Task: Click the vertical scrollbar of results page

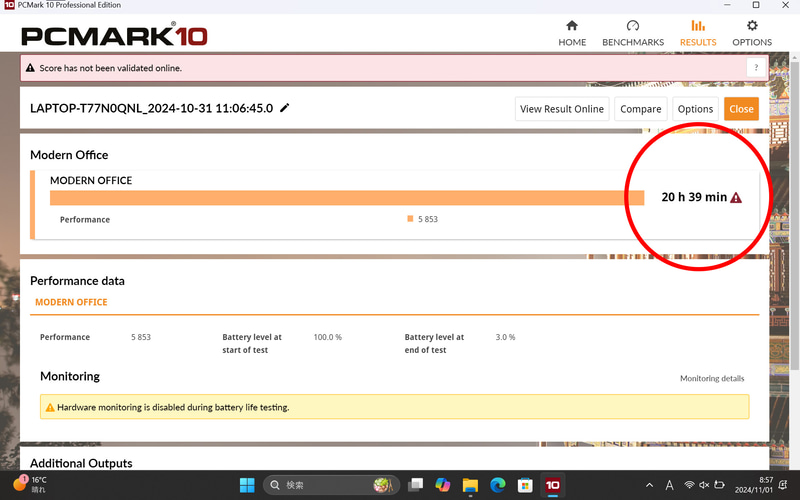Action: pyautogui.click(x=794, y=214)
